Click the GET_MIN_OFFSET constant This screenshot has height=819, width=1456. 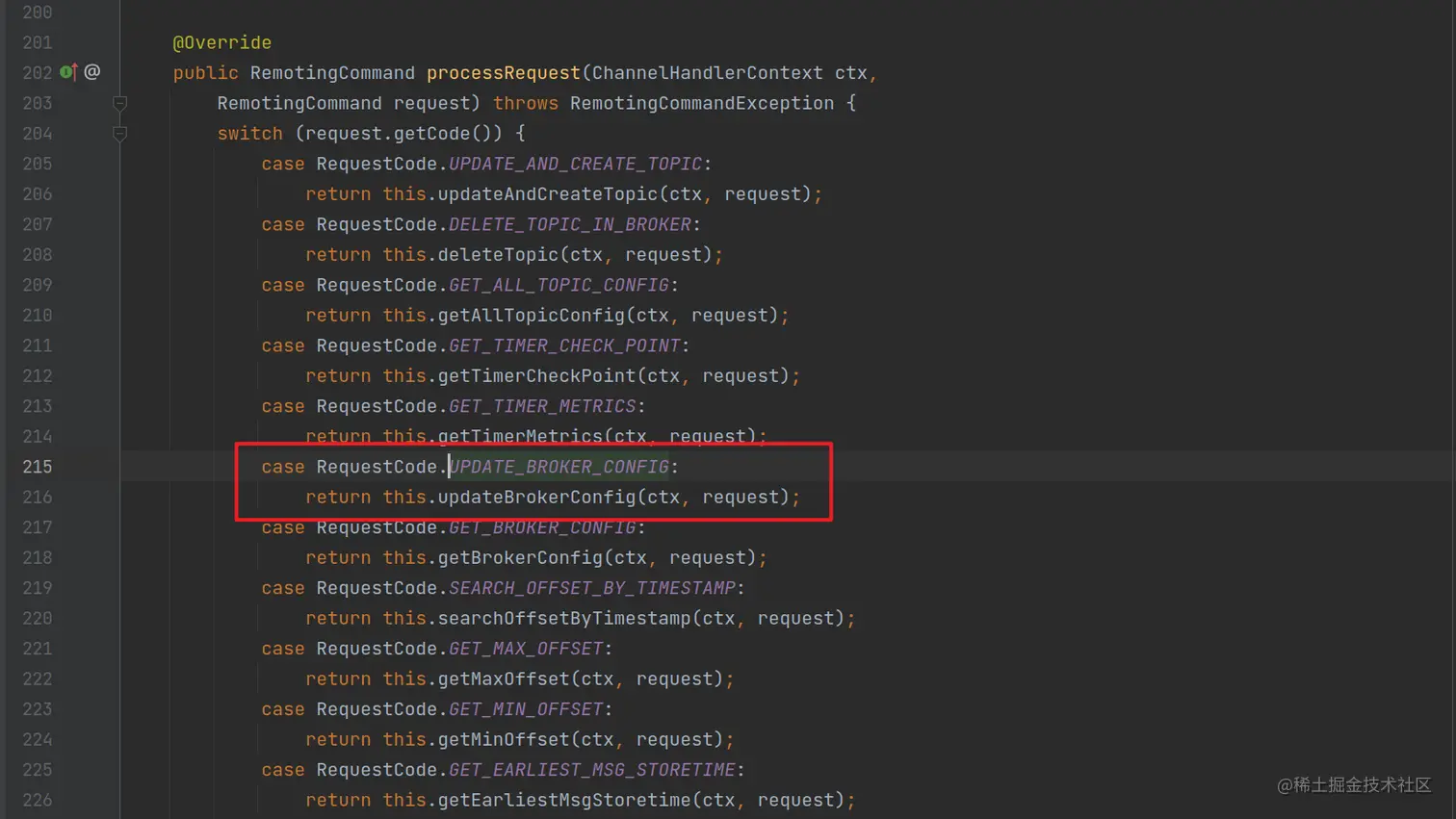tap(526, 709)
